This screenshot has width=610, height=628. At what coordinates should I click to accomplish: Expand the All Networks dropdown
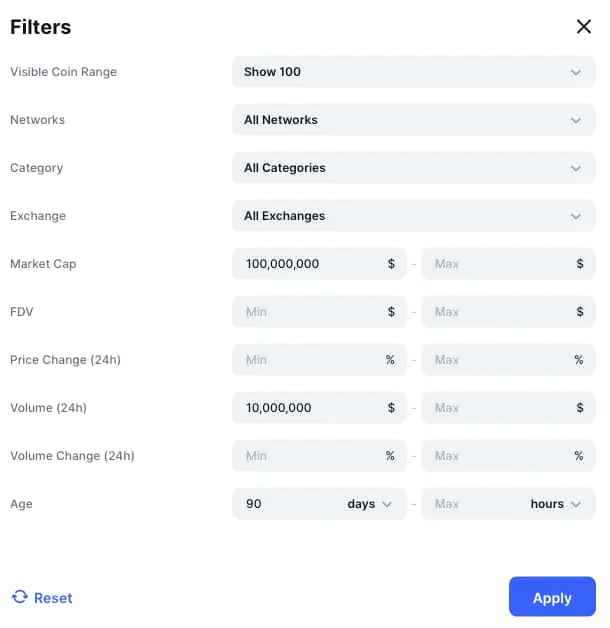(413, 120)
